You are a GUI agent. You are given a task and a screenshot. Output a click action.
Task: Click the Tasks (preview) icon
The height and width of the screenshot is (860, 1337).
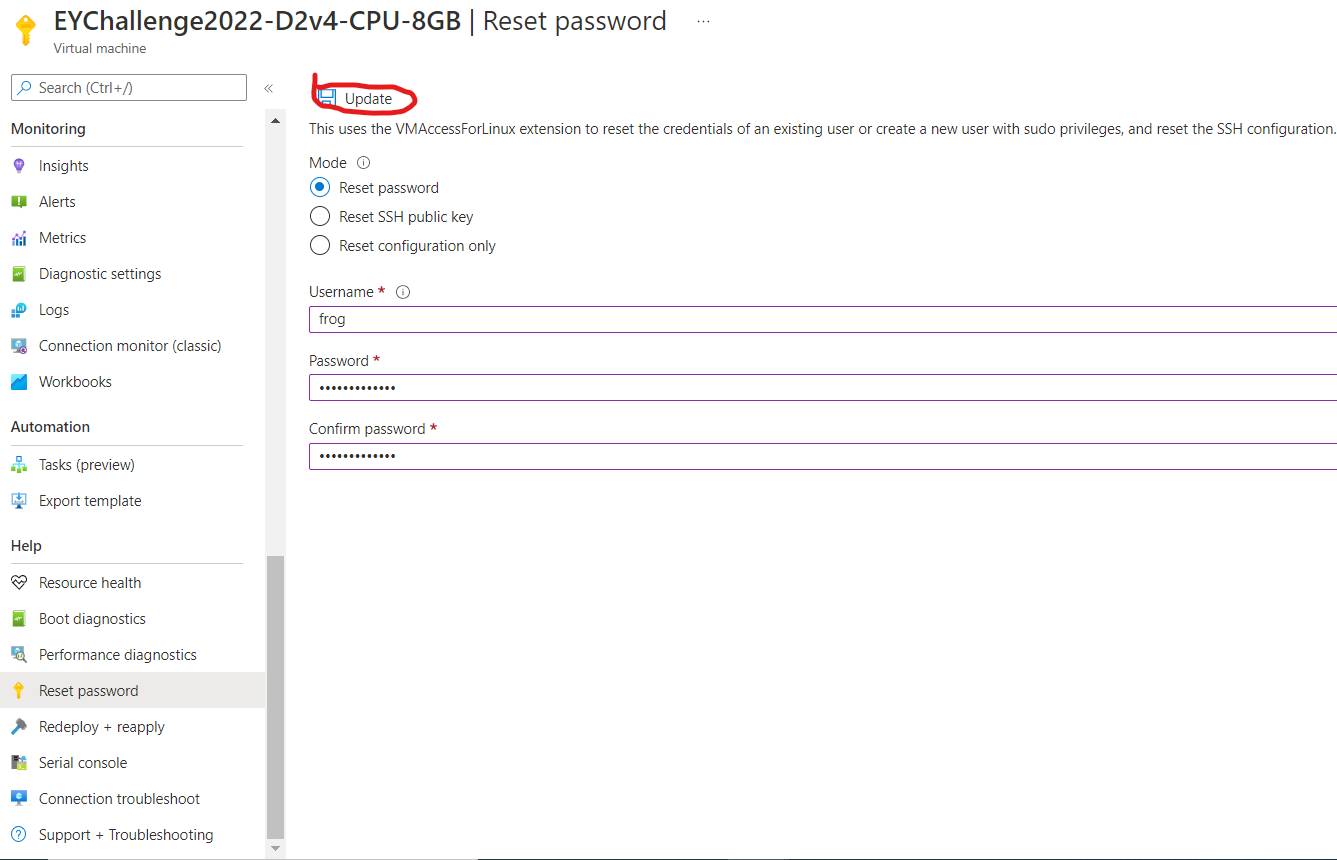[19, 465]
